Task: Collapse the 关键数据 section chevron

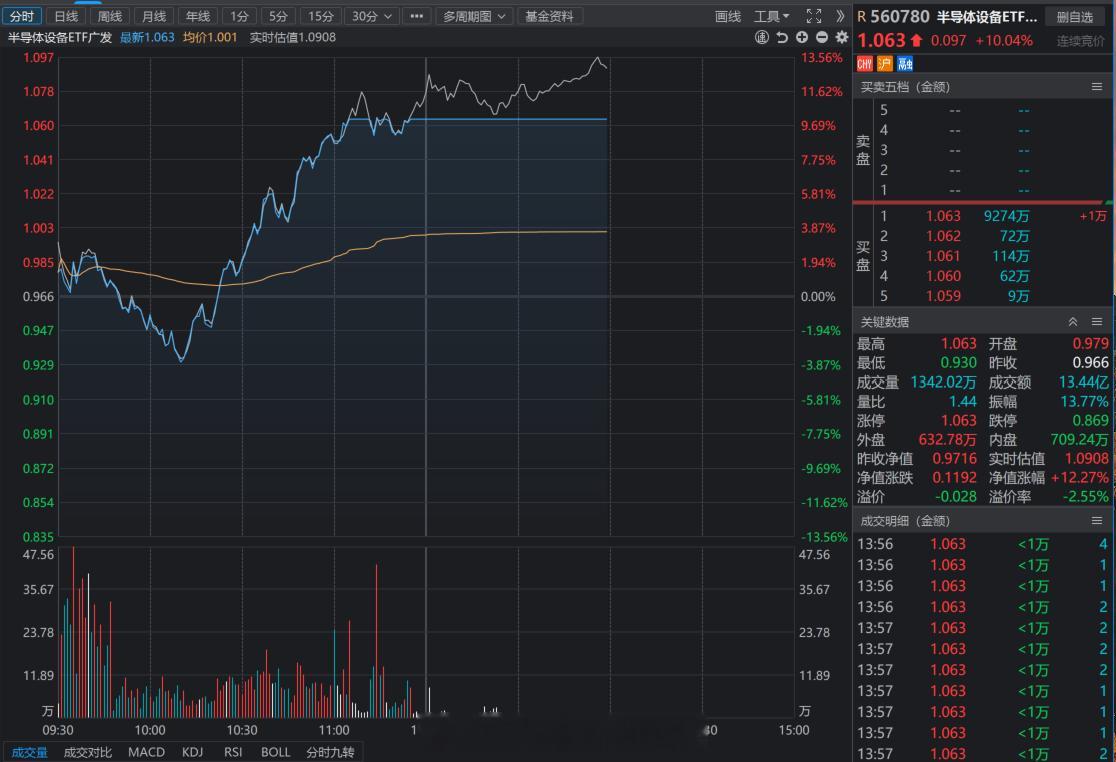Action: click(1073, 322)
